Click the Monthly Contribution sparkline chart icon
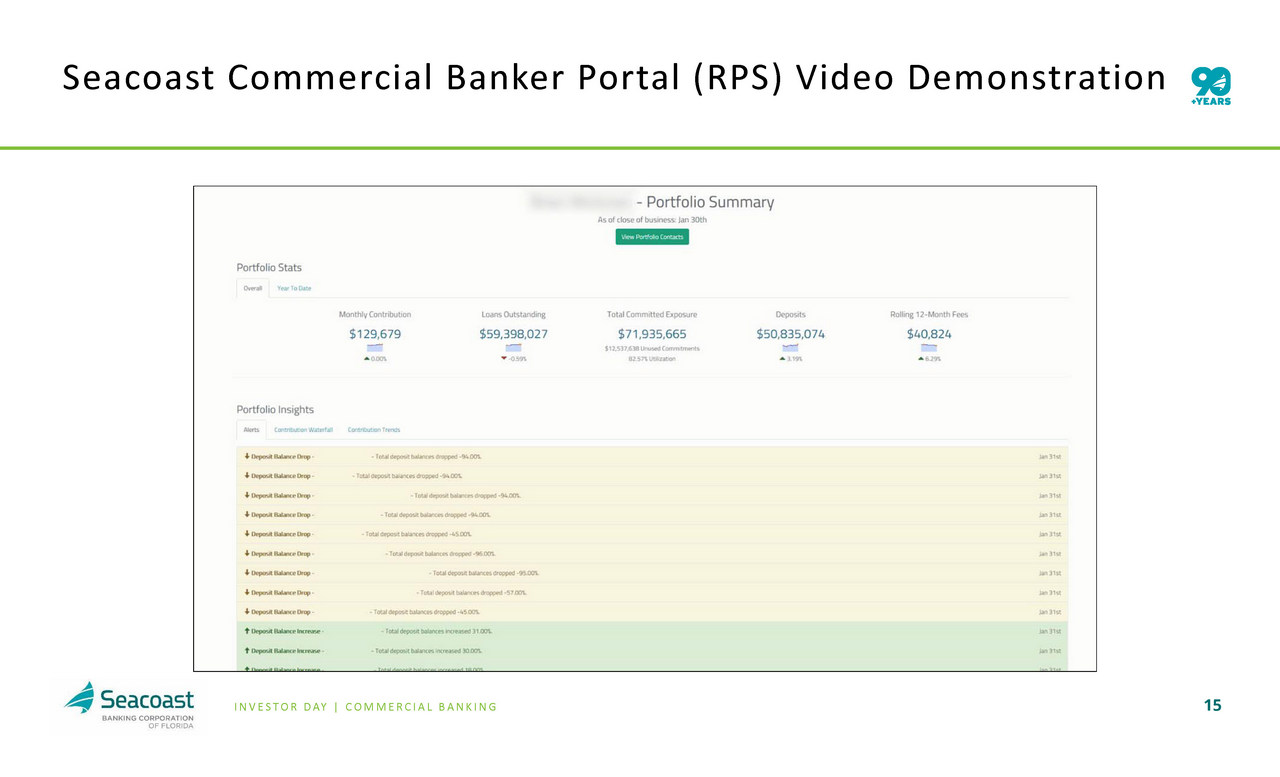 (x=375, y=347)
